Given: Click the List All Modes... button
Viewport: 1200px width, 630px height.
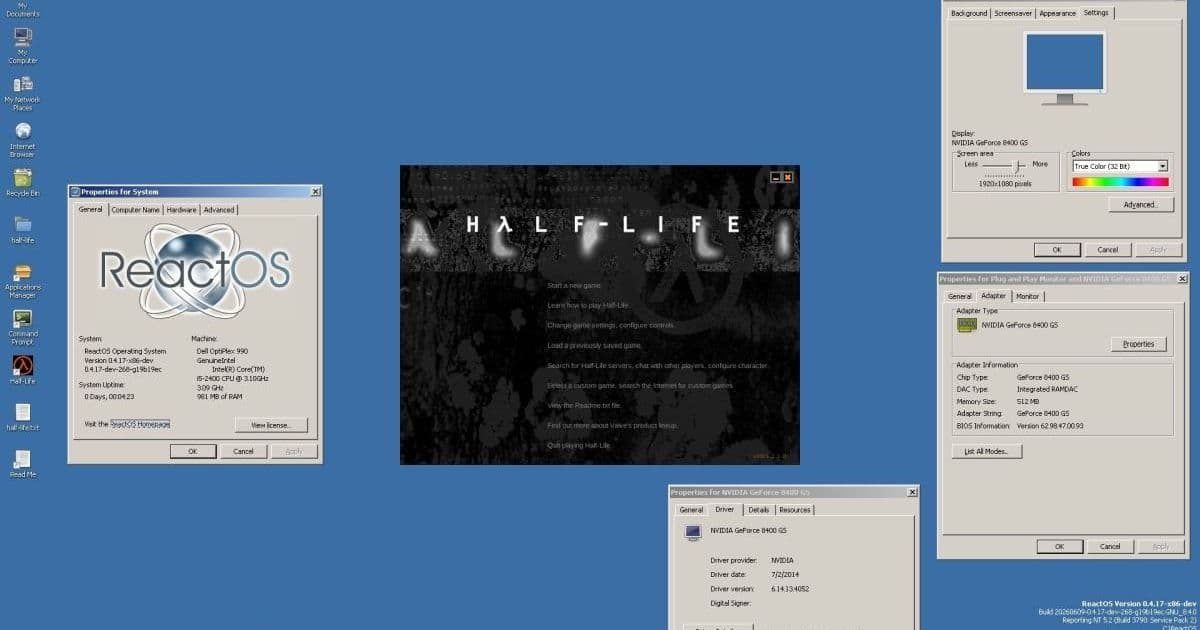Looking at the screenshot, I should (986, 451).
